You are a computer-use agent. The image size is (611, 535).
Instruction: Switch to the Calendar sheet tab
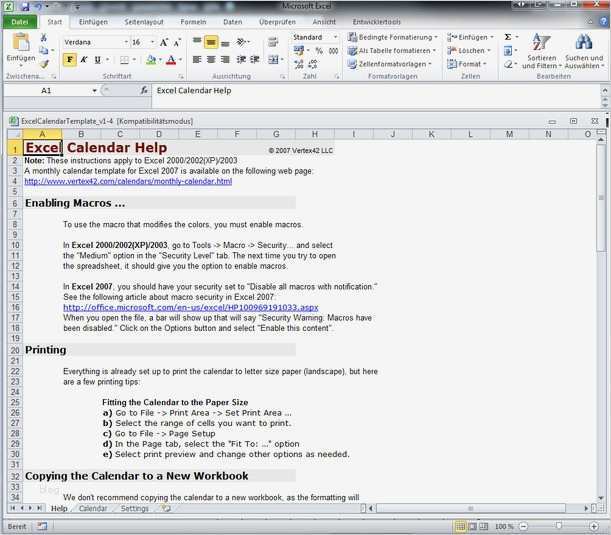pyautogui.click(x=93, y=508)
